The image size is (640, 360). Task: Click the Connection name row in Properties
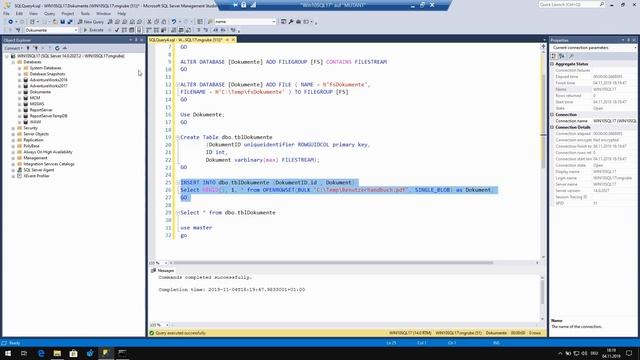(594, 121)
